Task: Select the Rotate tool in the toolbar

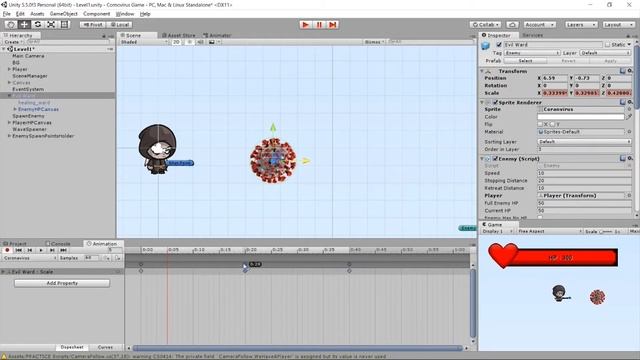Action: tap(38, 24)
